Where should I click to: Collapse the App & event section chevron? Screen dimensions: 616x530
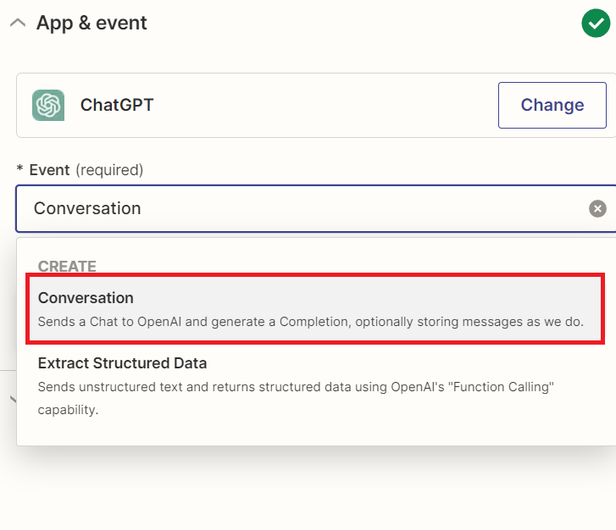pyautogui.click(x=17, y=22)
